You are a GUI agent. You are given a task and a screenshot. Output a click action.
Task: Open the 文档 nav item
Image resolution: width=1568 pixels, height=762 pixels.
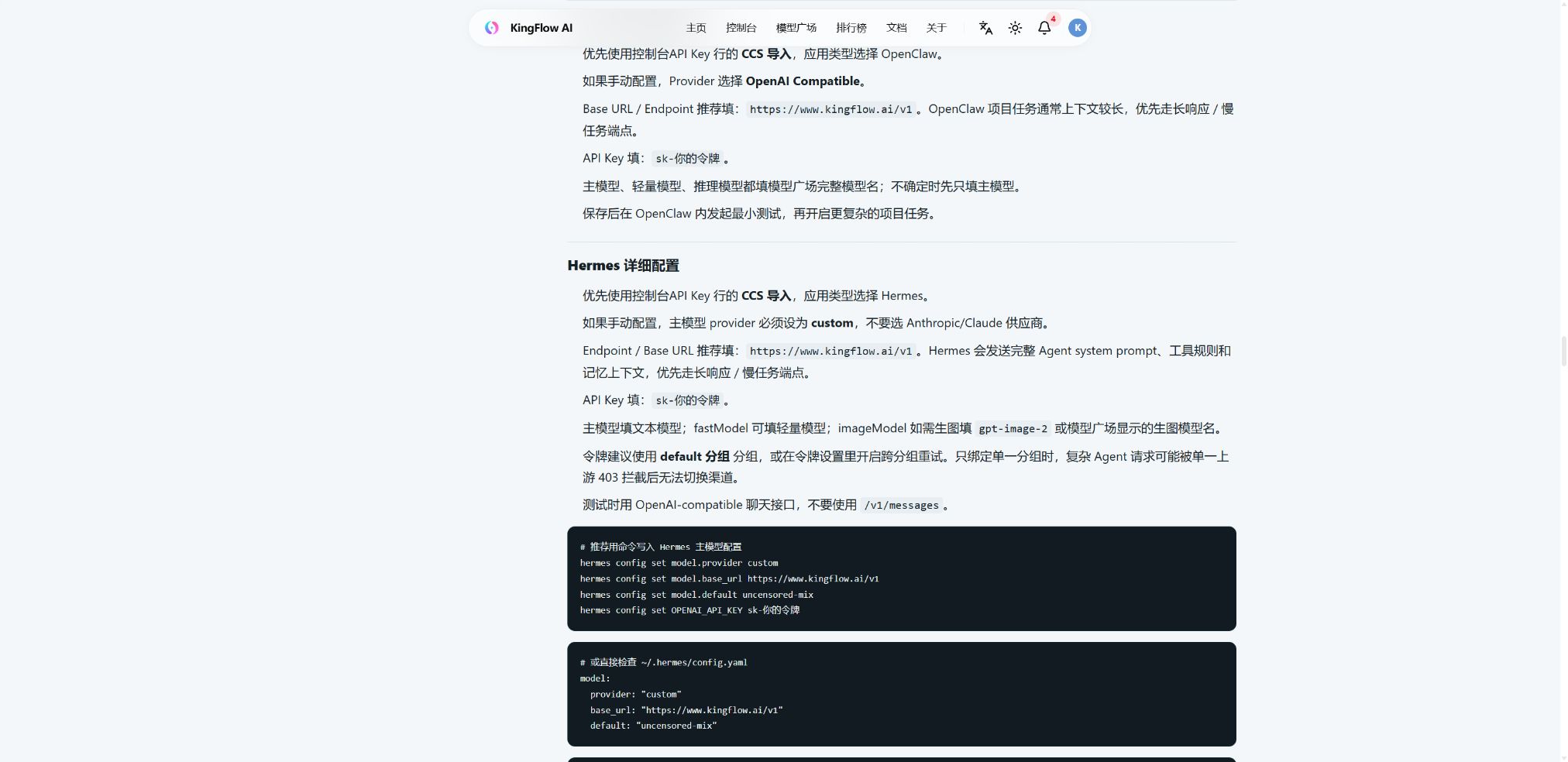(896, 28)
